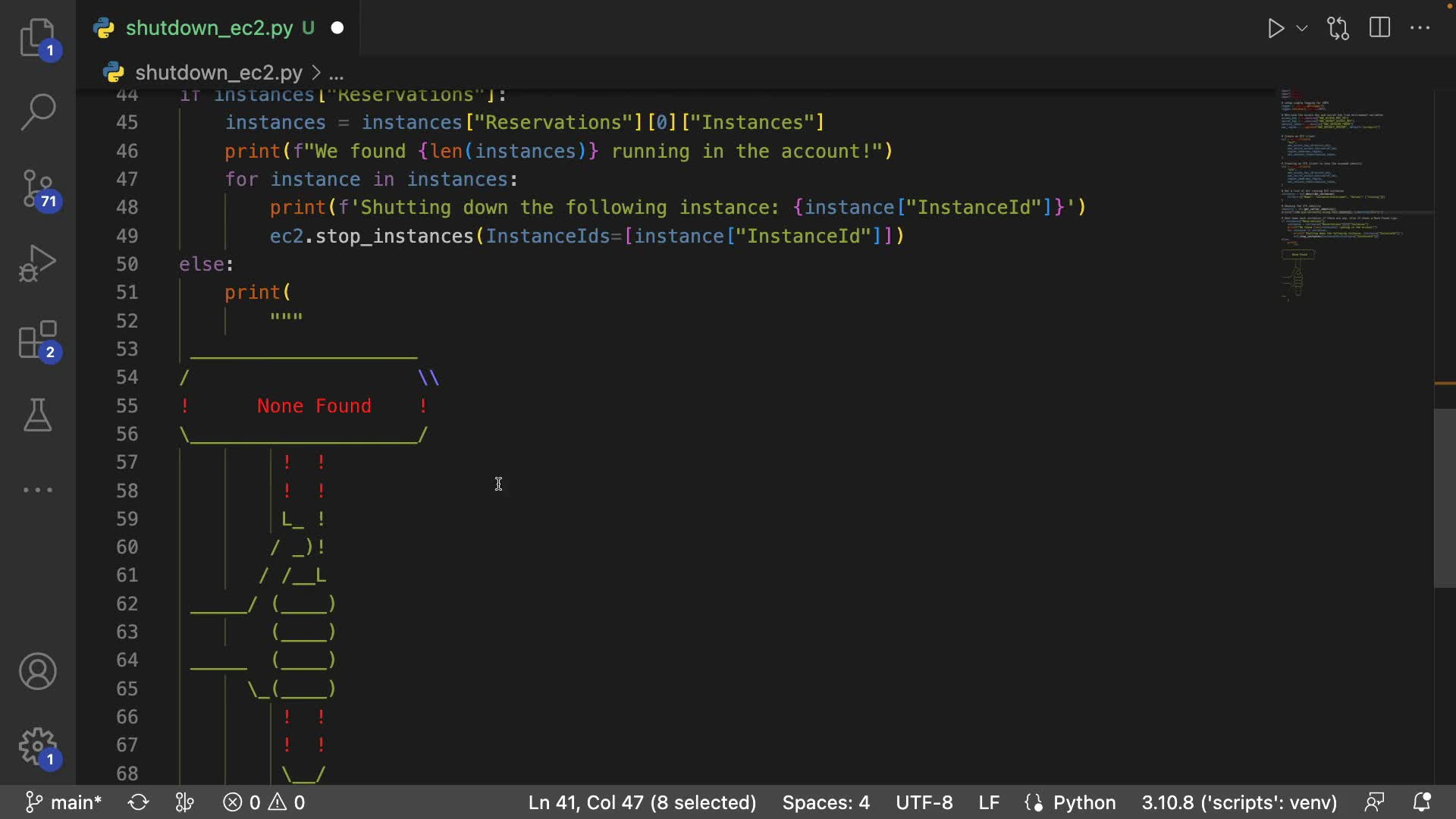The height and width of the screenshot is (819, 1456).
Task: Open the Accounts menu
Action: tap(37, 672)
